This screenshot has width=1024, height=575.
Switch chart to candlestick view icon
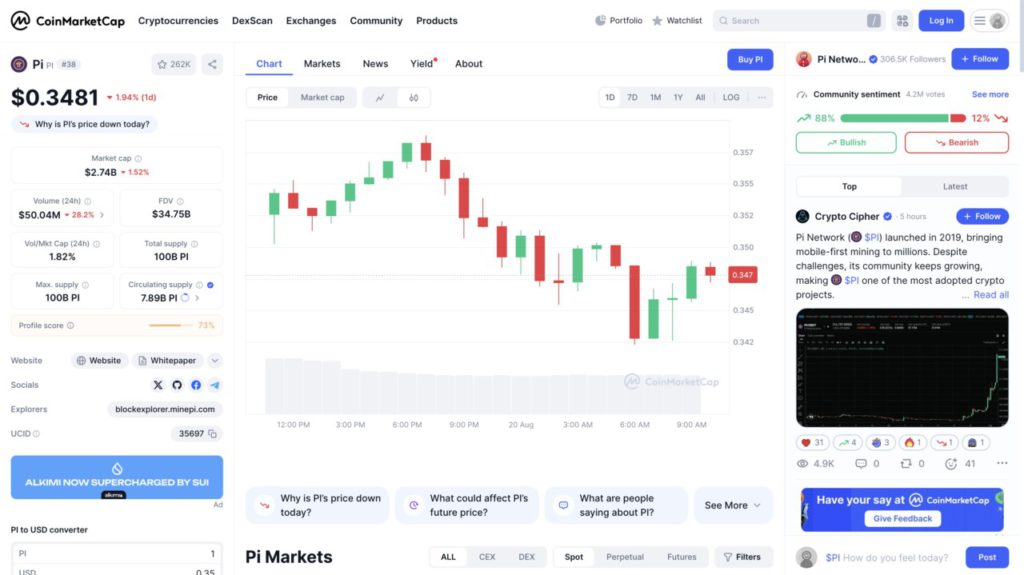[x=413, y=97]
